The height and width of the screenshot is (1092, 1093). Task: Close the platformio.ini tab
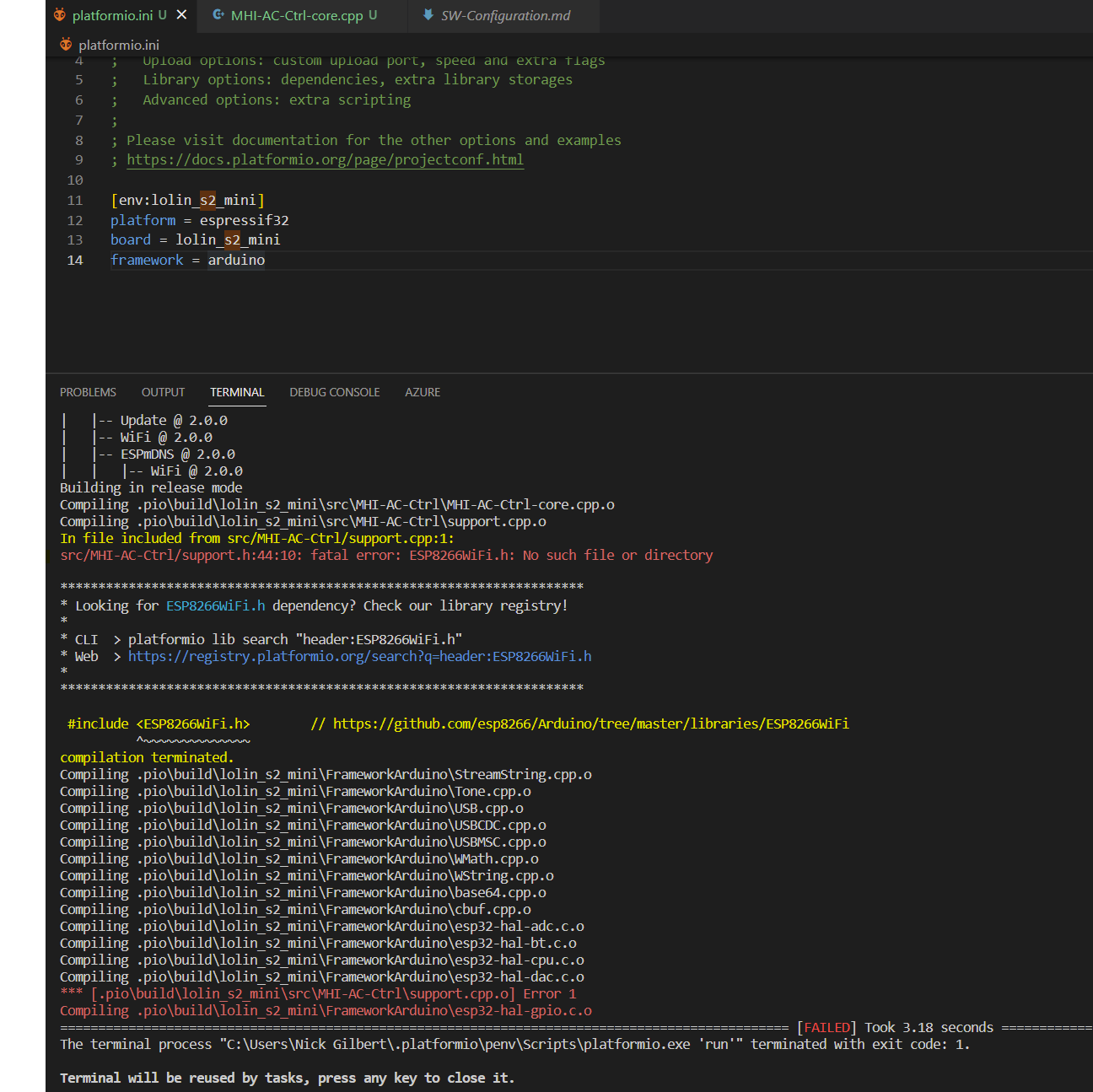[181, 15]
